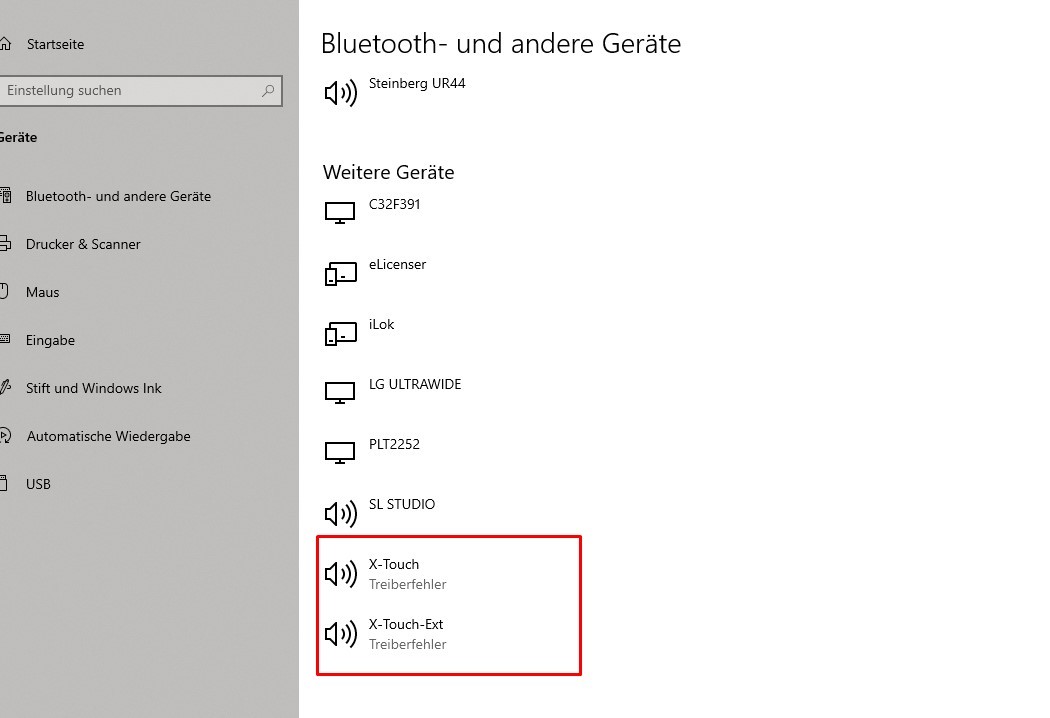Open the Maus settings page
This screenshot has width=1050, height=718.
coord(42,293)
